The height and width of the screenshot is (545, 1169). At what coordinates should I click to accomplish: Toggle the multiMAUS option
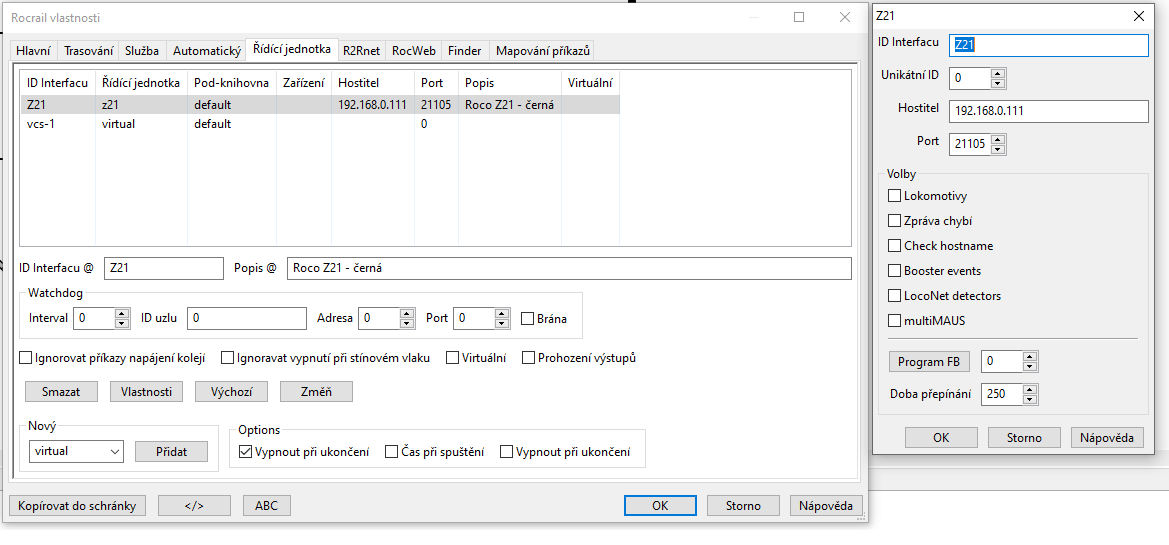click(x=895, y=321)
